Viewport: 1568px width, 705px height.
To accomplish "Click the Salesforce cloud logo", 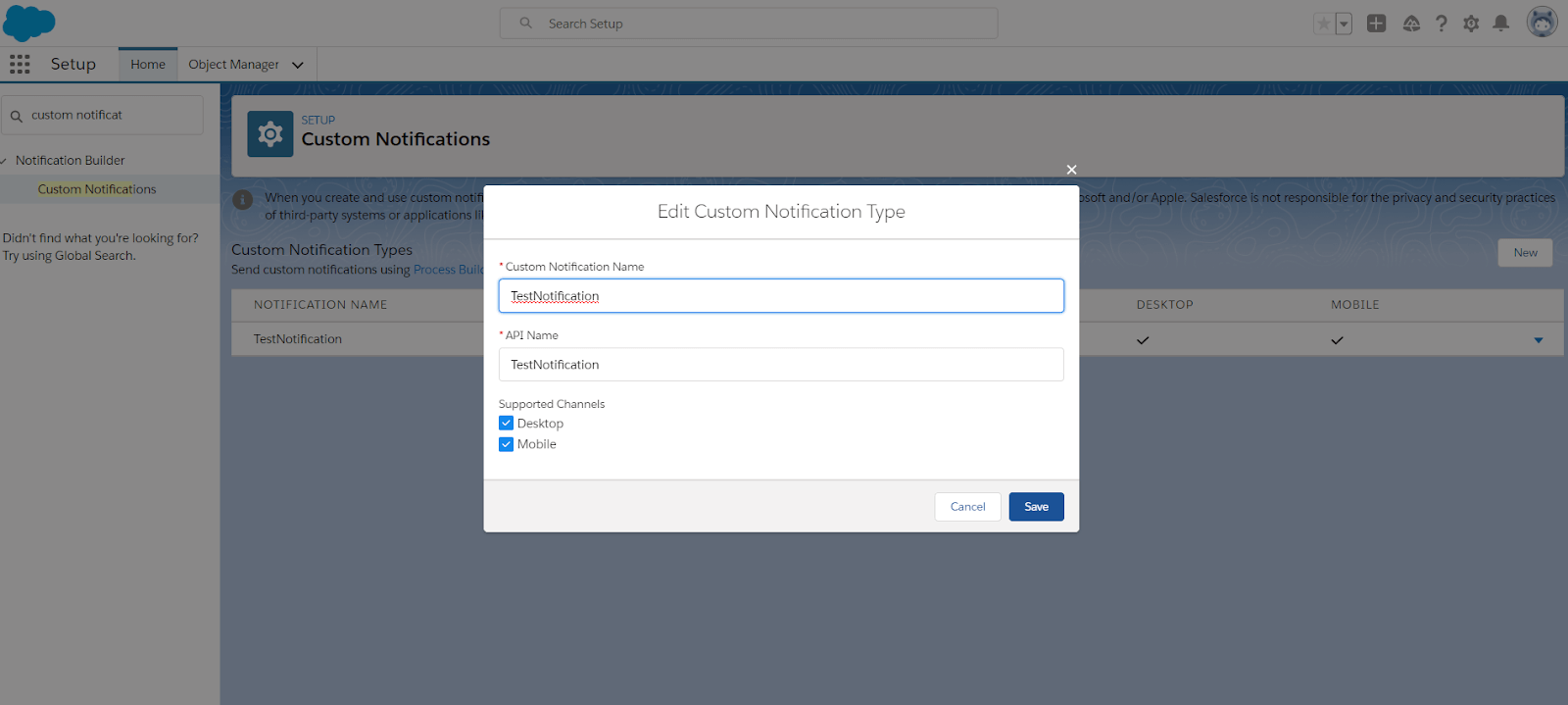I will [29, 23].
